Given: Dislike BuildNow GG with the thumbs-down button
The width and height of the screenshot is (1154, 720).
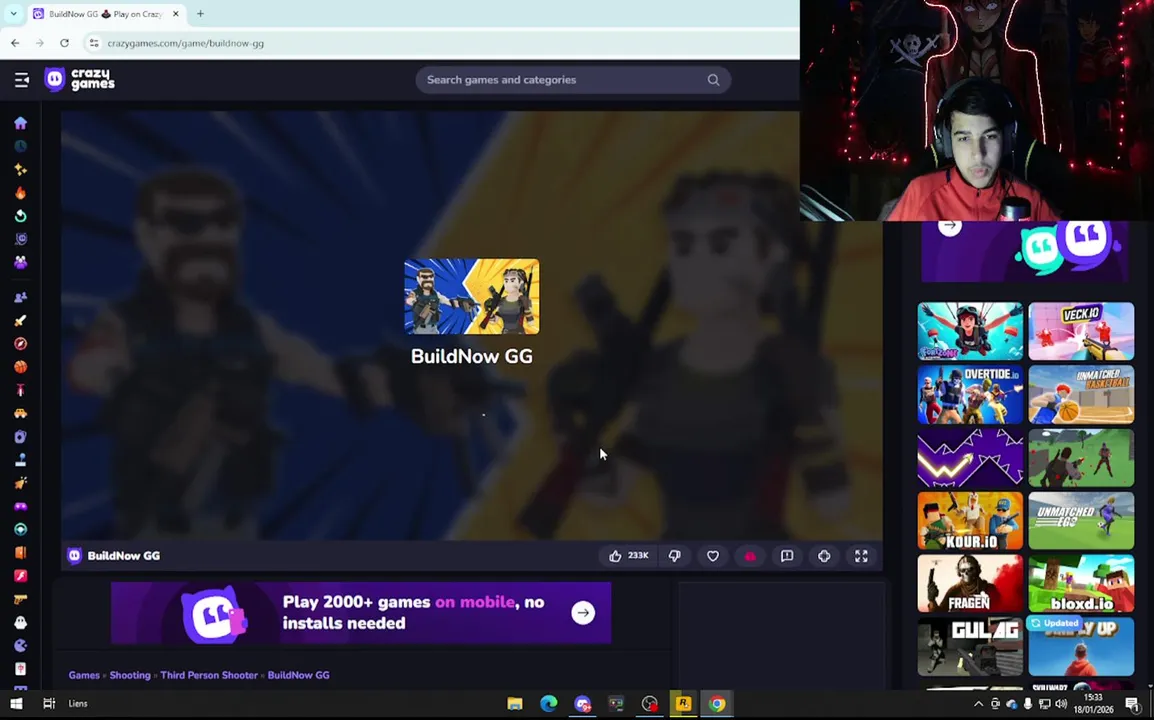Looking at the screenshot, I should click(675, 556).
